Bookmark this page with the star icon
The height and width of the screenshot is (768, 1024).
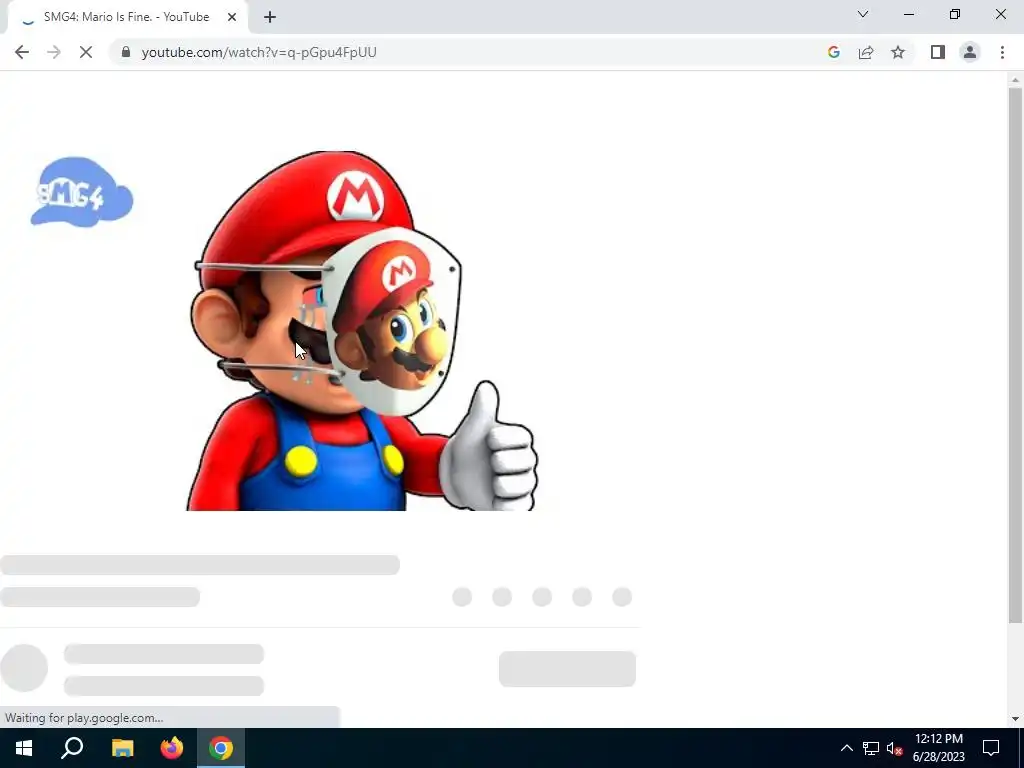898,52
